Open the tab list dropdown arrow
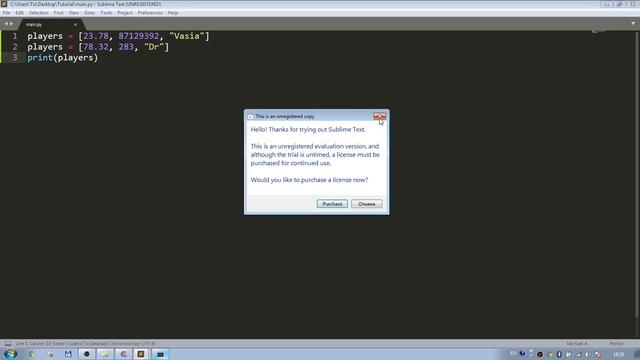This screenshot has width=640, height=360. pos(633,23)
